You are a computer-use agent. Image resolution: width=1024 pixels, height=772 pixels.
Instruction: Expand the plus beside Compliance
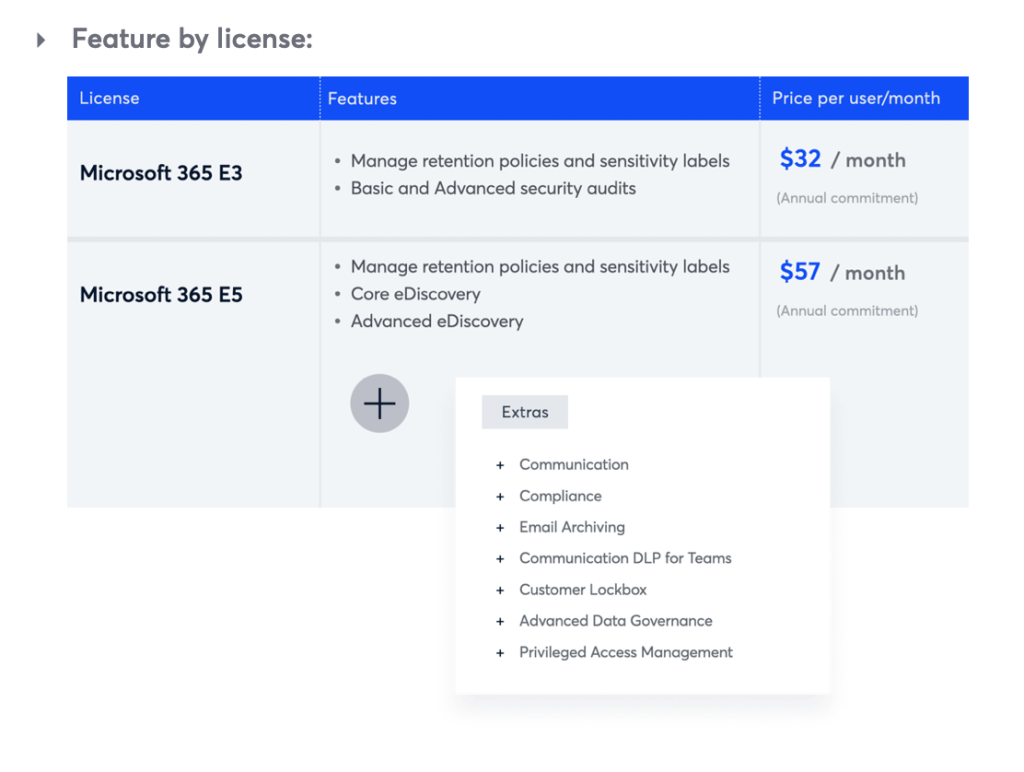(500, 496)
